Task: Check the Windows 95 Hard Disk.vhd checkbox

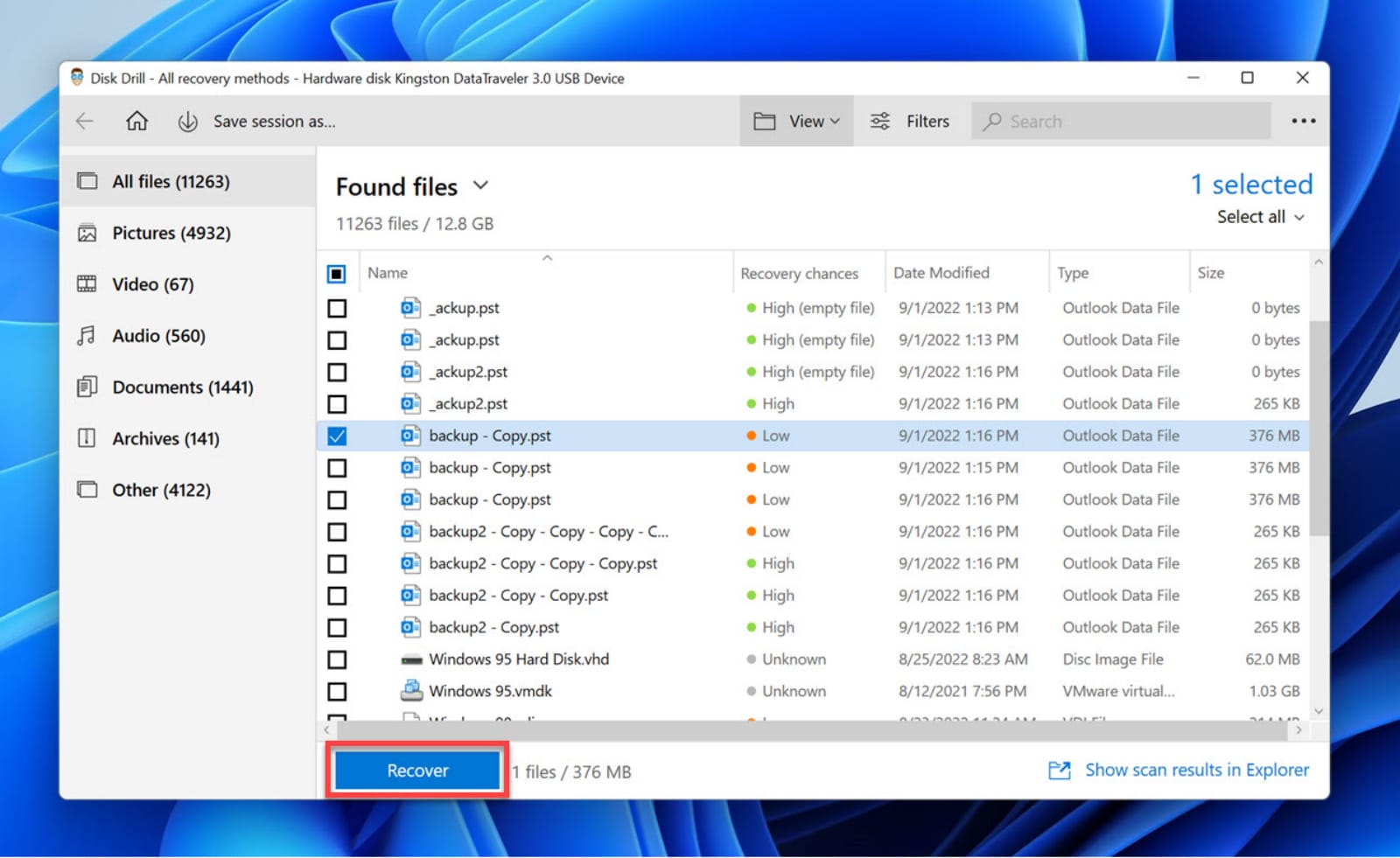Action: pyautogui.click(x=337, y=659)
